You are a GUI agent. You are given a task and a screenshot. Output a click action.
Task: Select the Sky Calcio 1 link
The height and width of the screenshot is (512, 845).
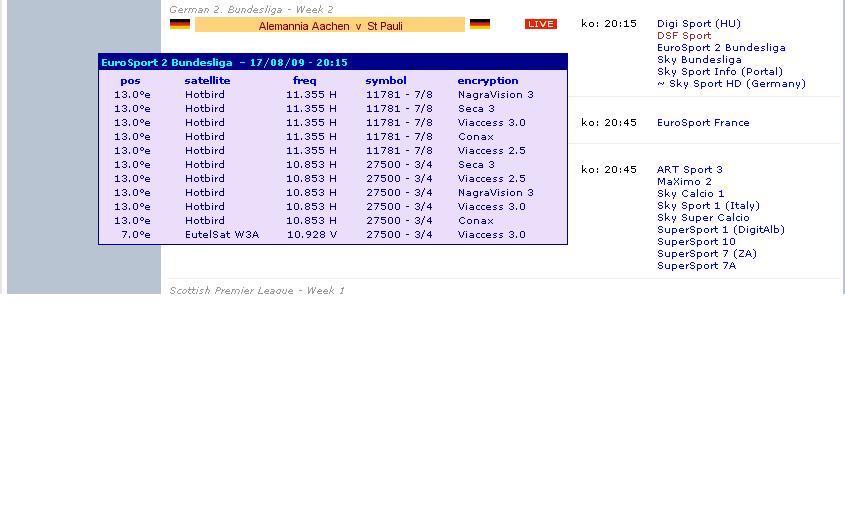(690, 194)
